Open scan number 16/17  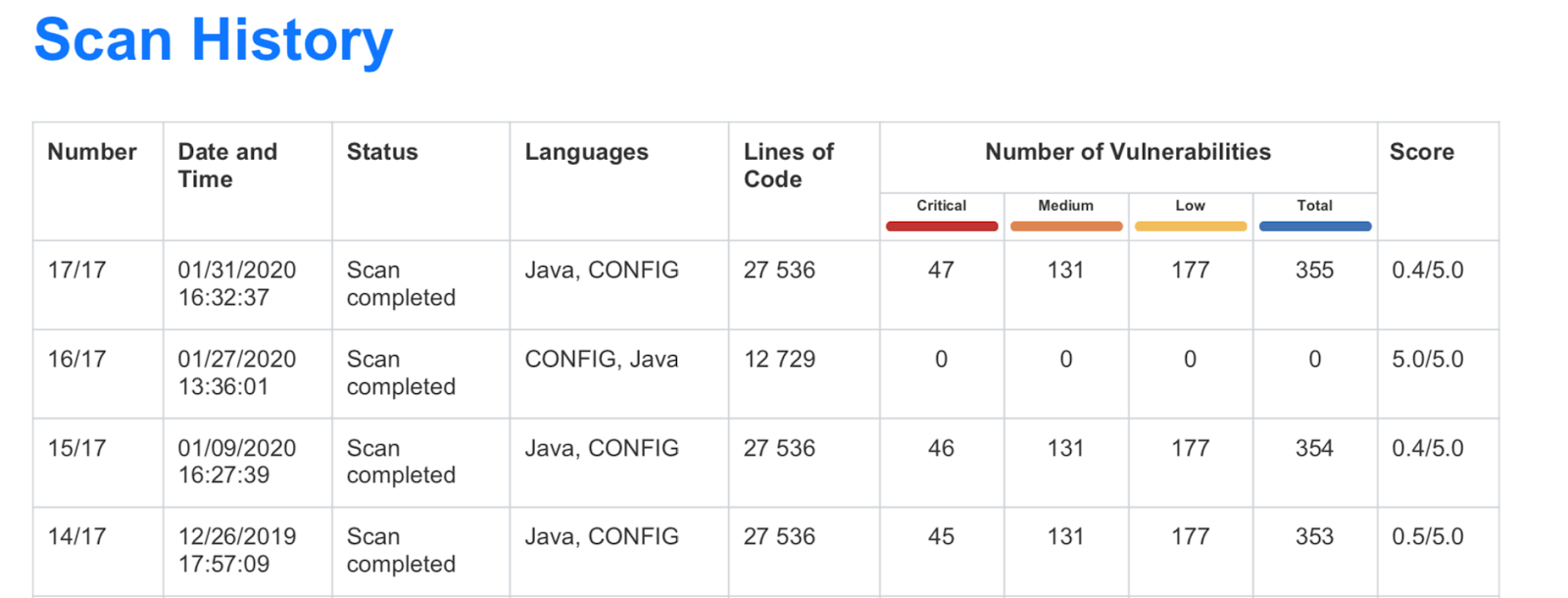click(x=76, y=360)
